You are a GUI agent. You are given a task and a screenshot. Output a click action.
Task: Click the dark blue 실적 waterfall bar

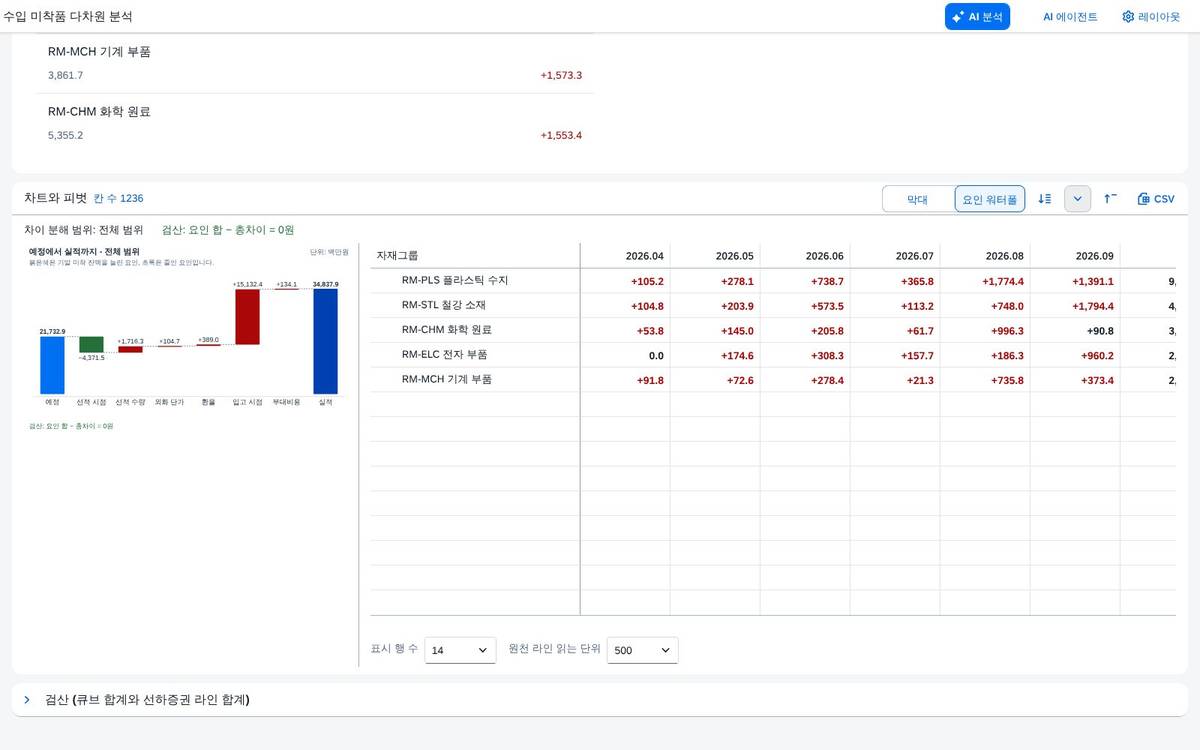click(325, 341)
